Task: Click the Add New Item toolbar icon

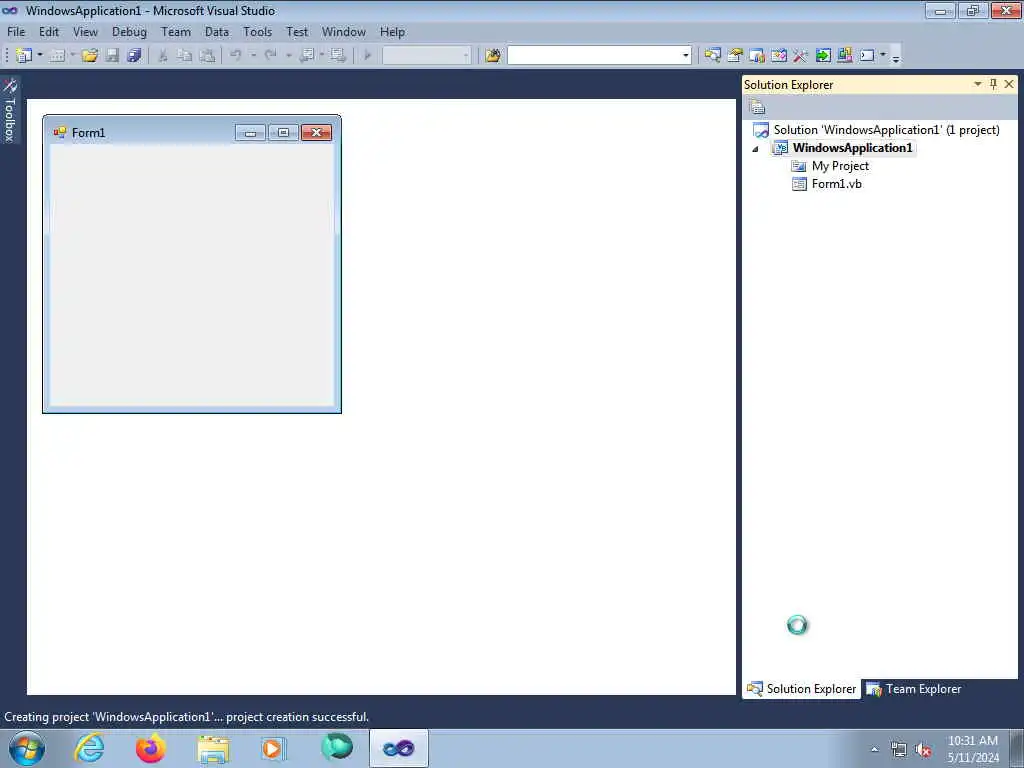Action: pos(57,56)
